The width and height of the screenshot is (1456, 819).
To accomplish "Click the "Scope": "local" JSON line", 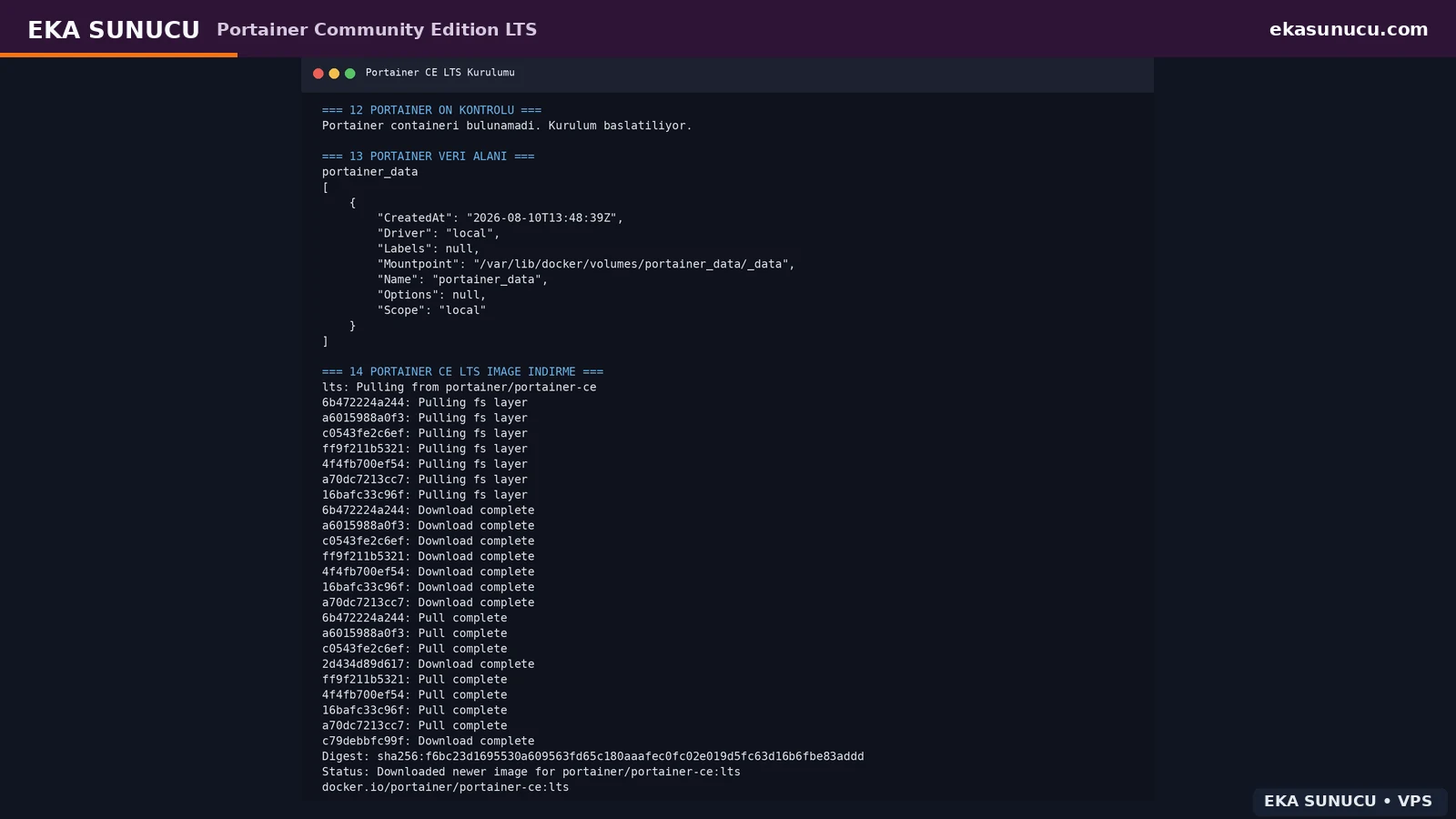I will point(432,311).
